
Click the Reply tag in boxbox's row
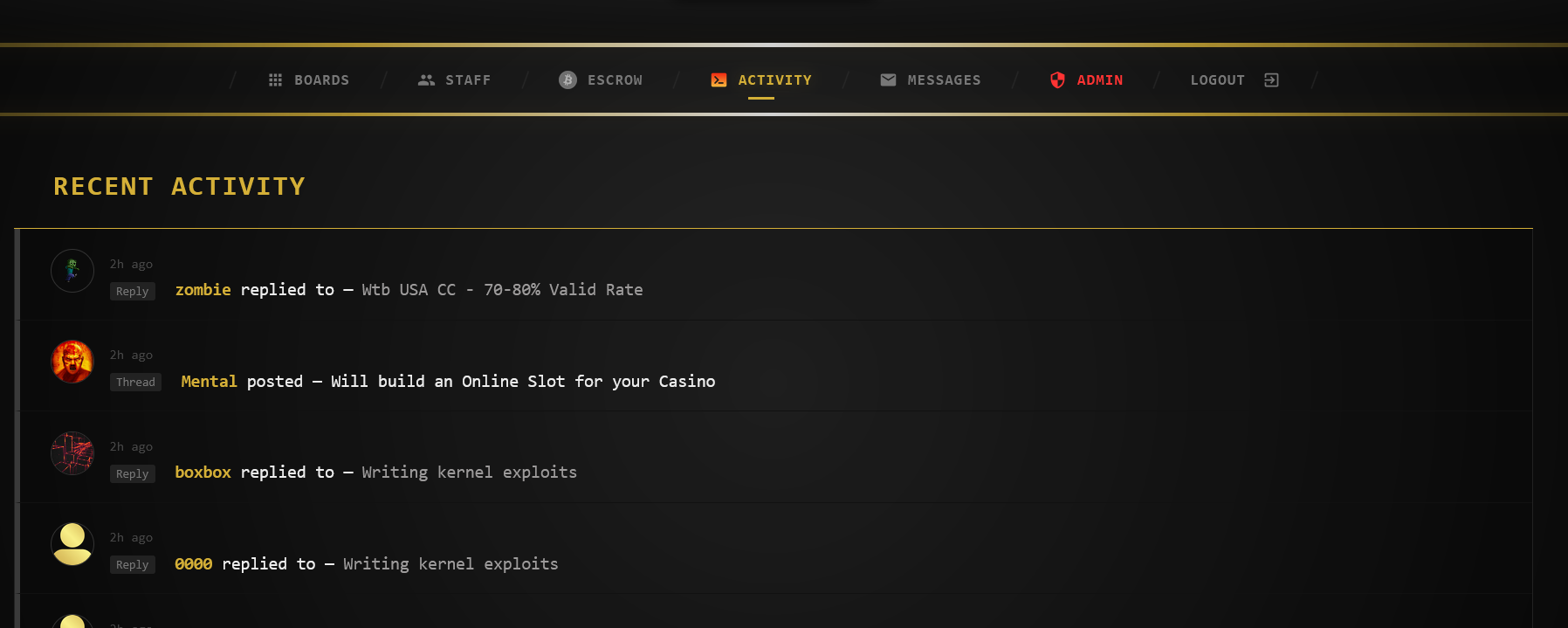point(133,474)
